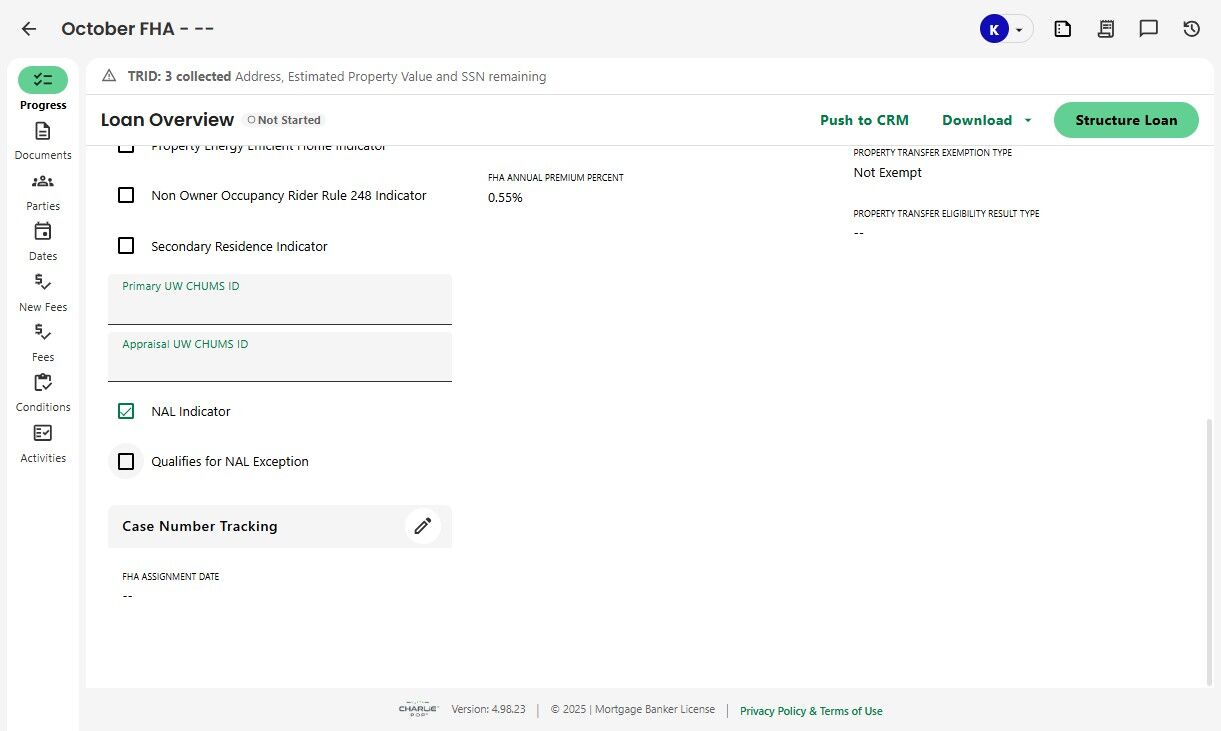Screen dimensions: 1221x731
Task: Open the user avatar K dropdown
Action: (x=1005, y=29)
